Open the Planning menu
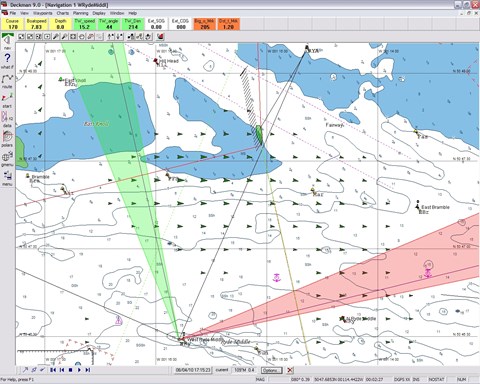 pos(81,13)
